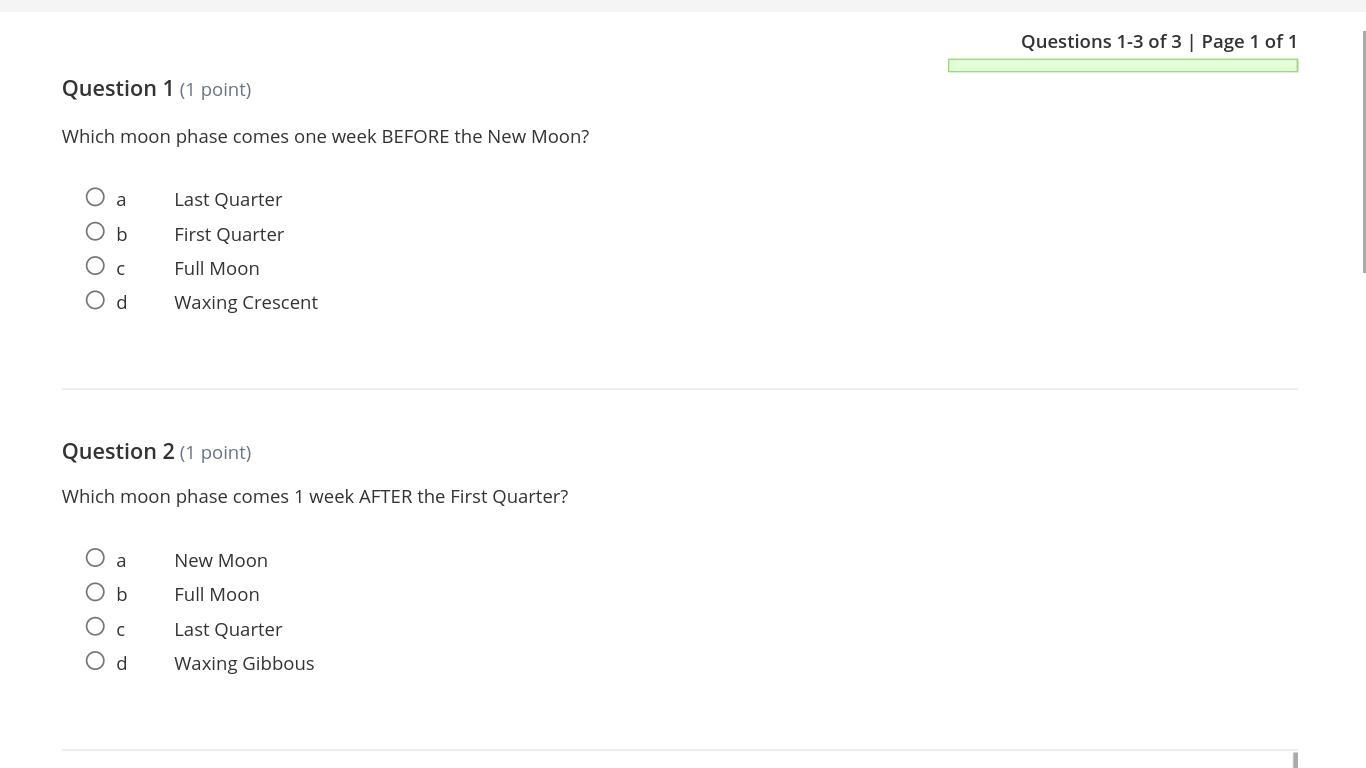Click the green quiz progress bar

pos(1122,66)
